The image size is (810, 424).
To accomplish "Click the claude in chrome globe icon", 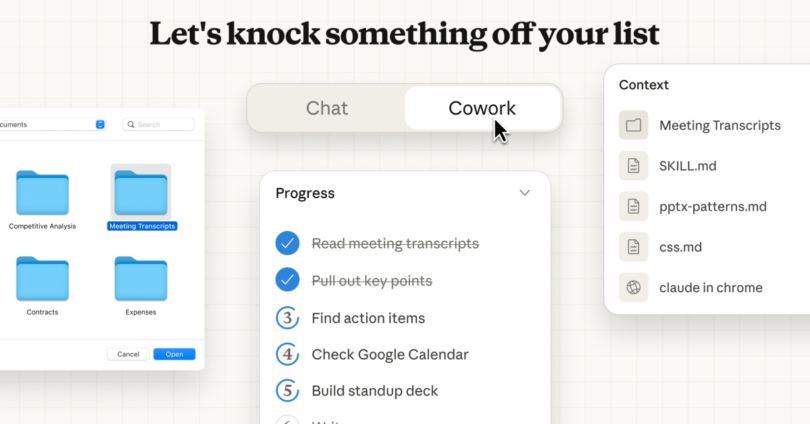I will (x=632, y=288).
